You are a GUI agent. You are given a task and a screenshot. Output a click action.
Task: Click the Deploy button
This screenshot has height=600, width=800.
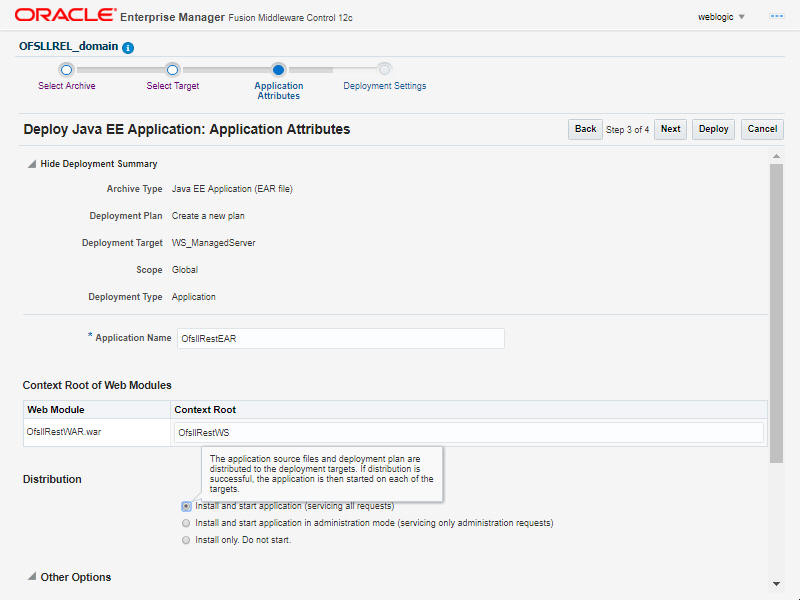713,129
